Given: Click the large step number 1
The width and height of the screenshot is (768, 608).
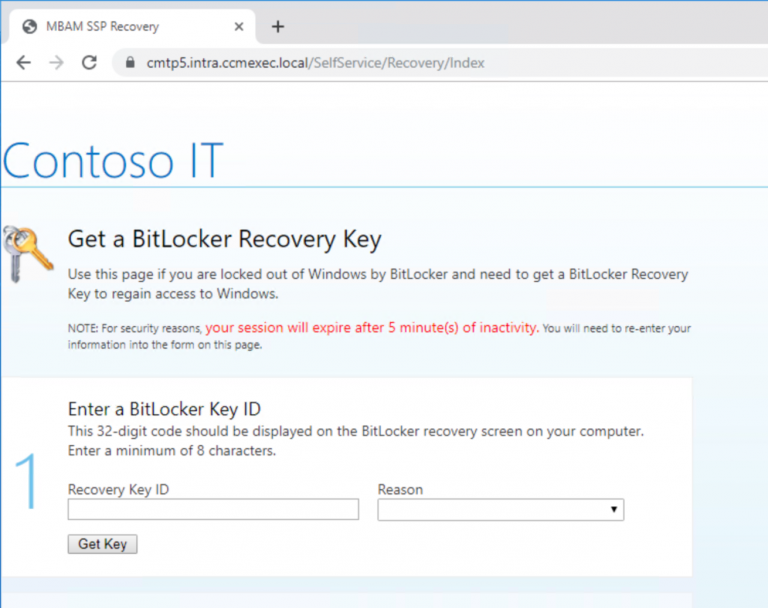Looking at the screenshot, I should click(x=27, y=482).
